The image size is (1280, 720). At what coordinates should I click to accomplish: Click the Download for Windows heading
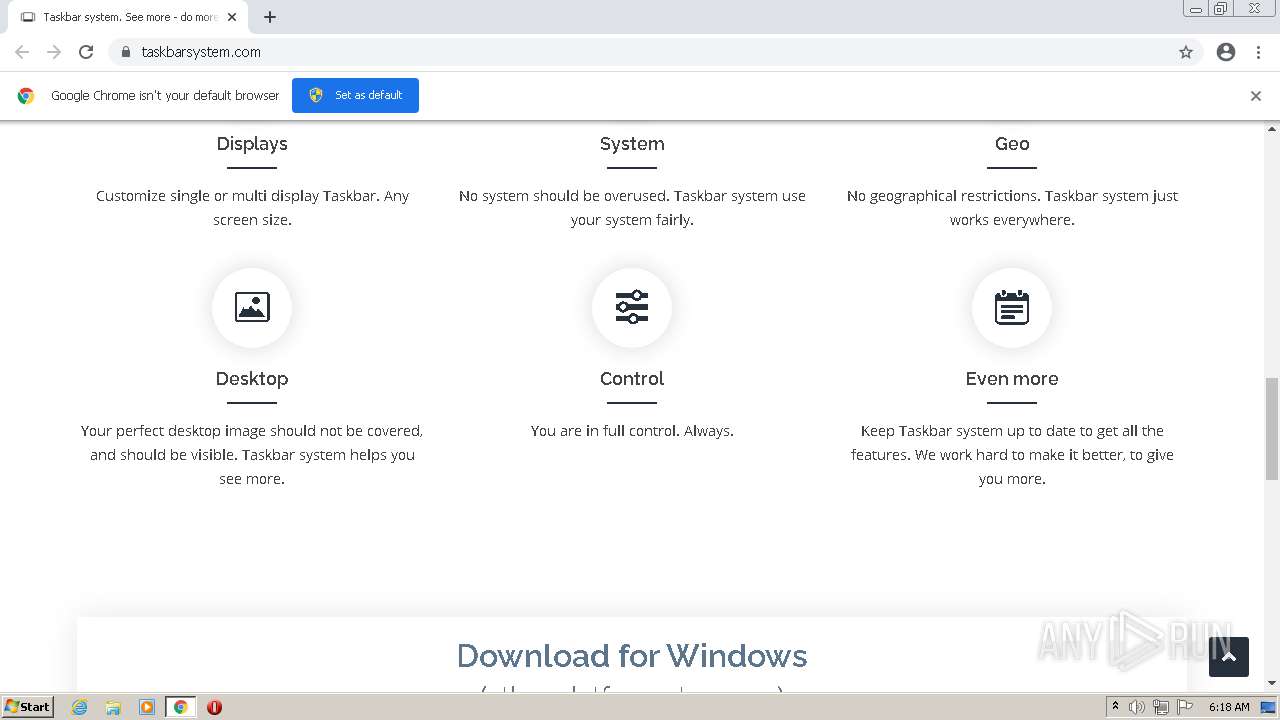point(632,656)
